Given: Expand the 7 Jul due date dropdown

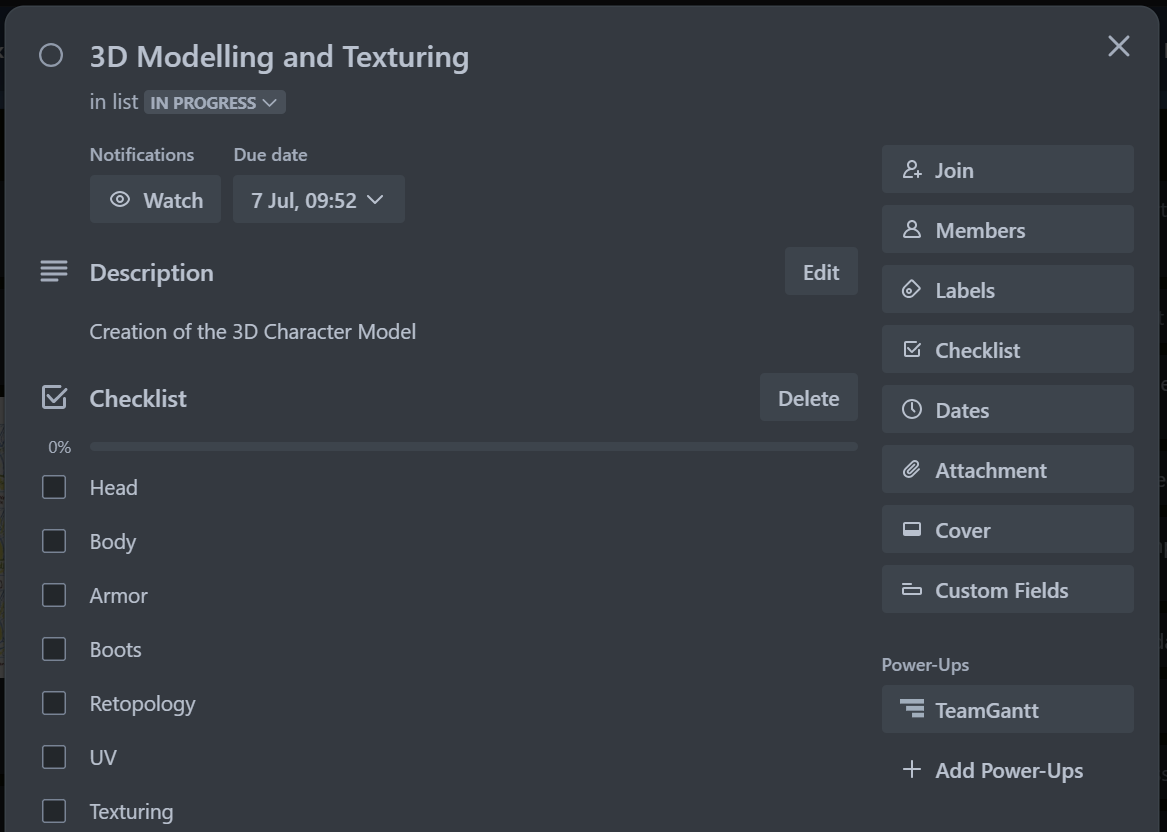Looking at the screenshot, I should (319, 199).
